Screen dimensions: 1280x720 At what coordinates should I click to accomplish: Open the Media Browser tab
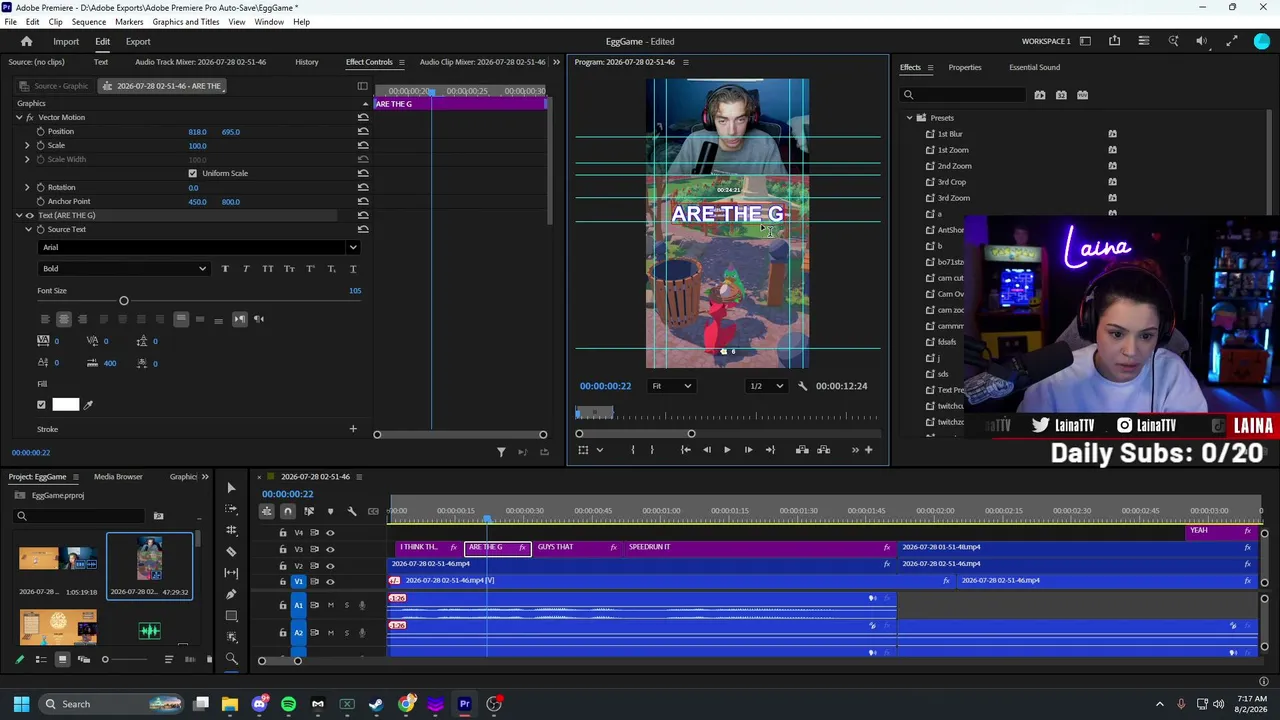point(118,477)
